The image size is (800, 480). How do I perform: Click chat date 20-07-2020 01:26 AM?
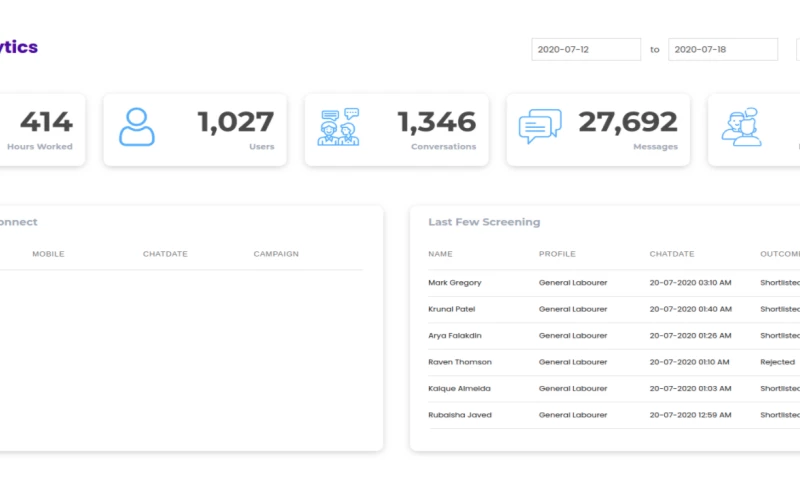[x=690, y=336]
